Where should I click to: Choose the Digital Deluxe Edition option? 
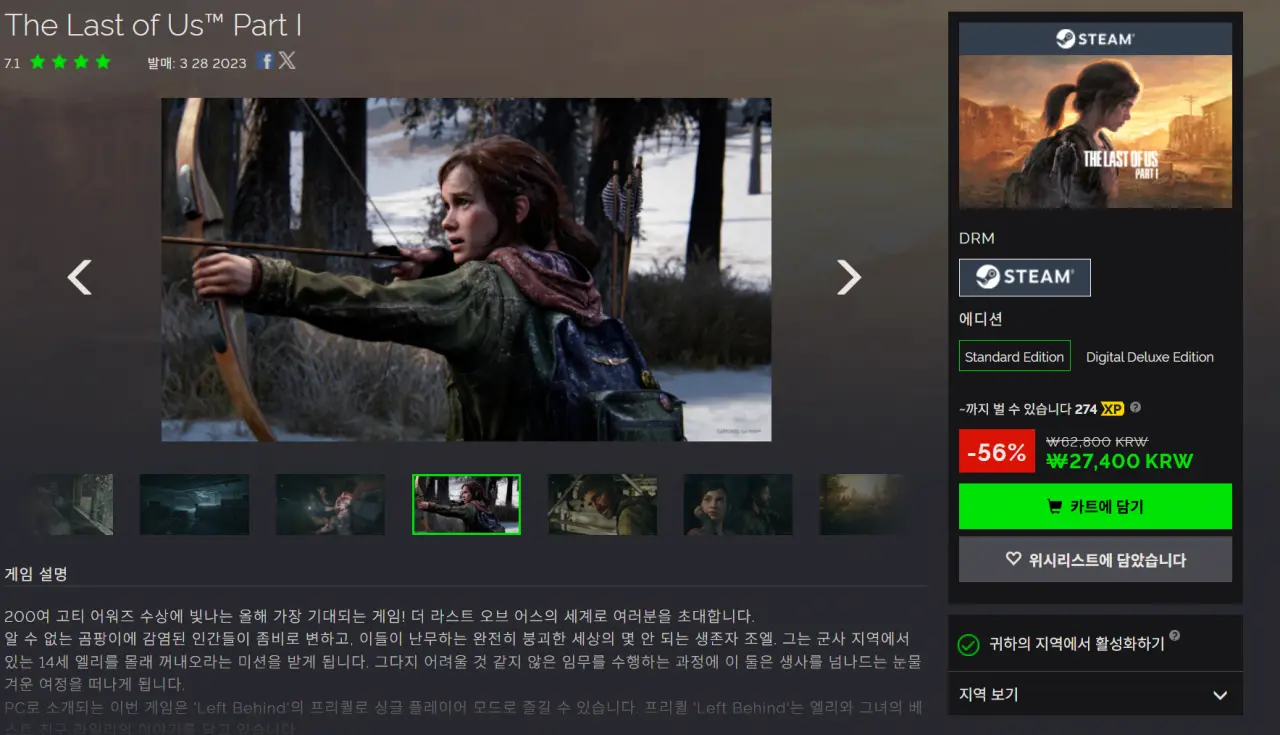1150,356
